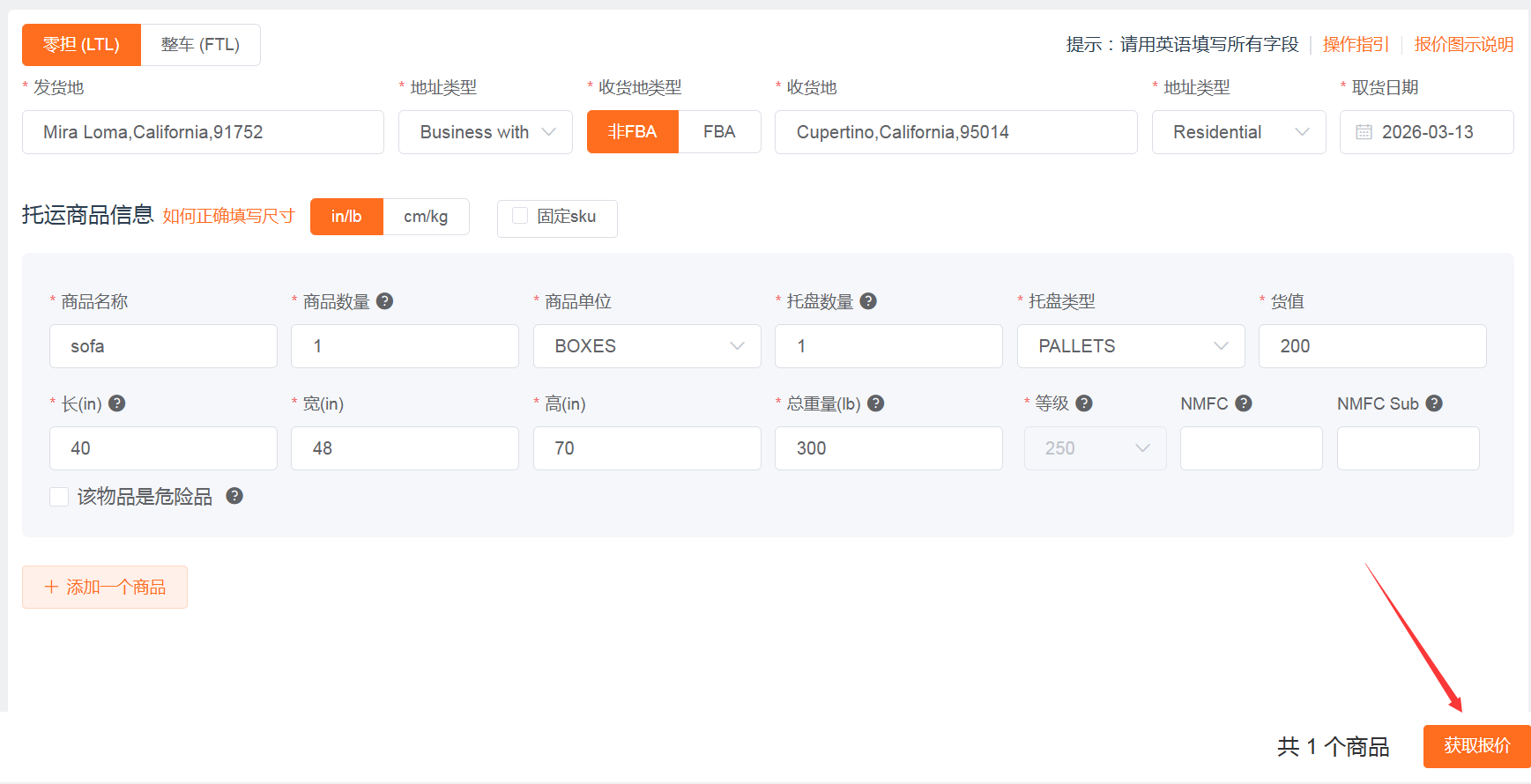Click help icon next to NMFC label

point(1244,403)
